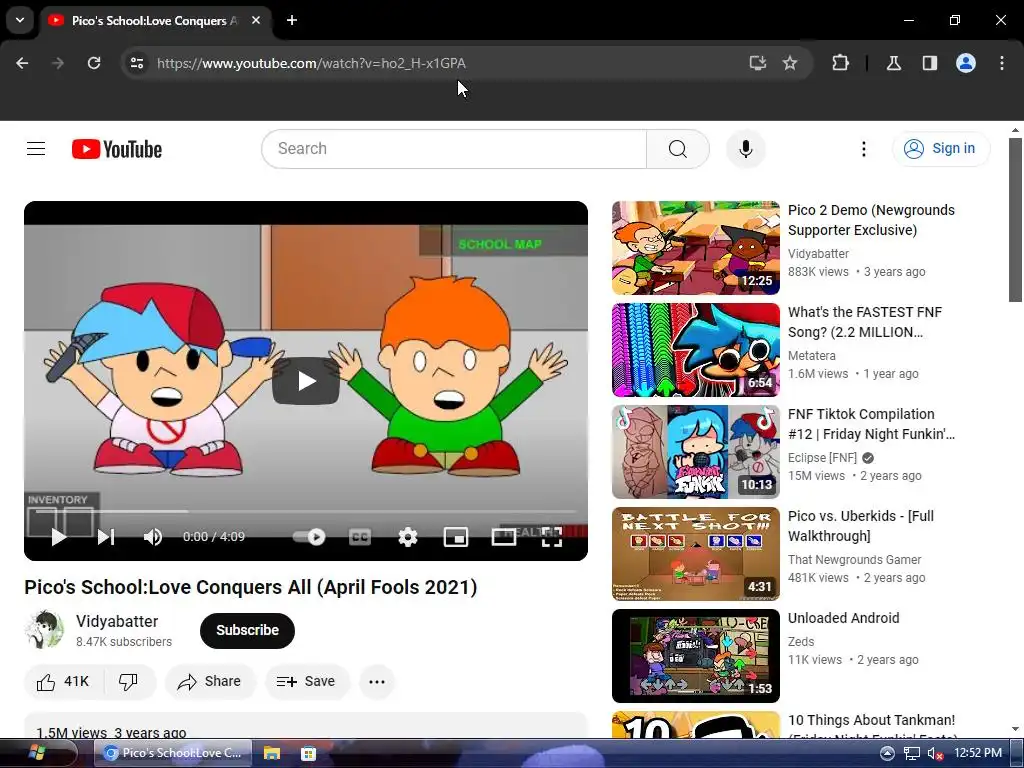Seek on the video progress bar
This screenshot has height=768, width=1024.
click(x=306, y=511)
